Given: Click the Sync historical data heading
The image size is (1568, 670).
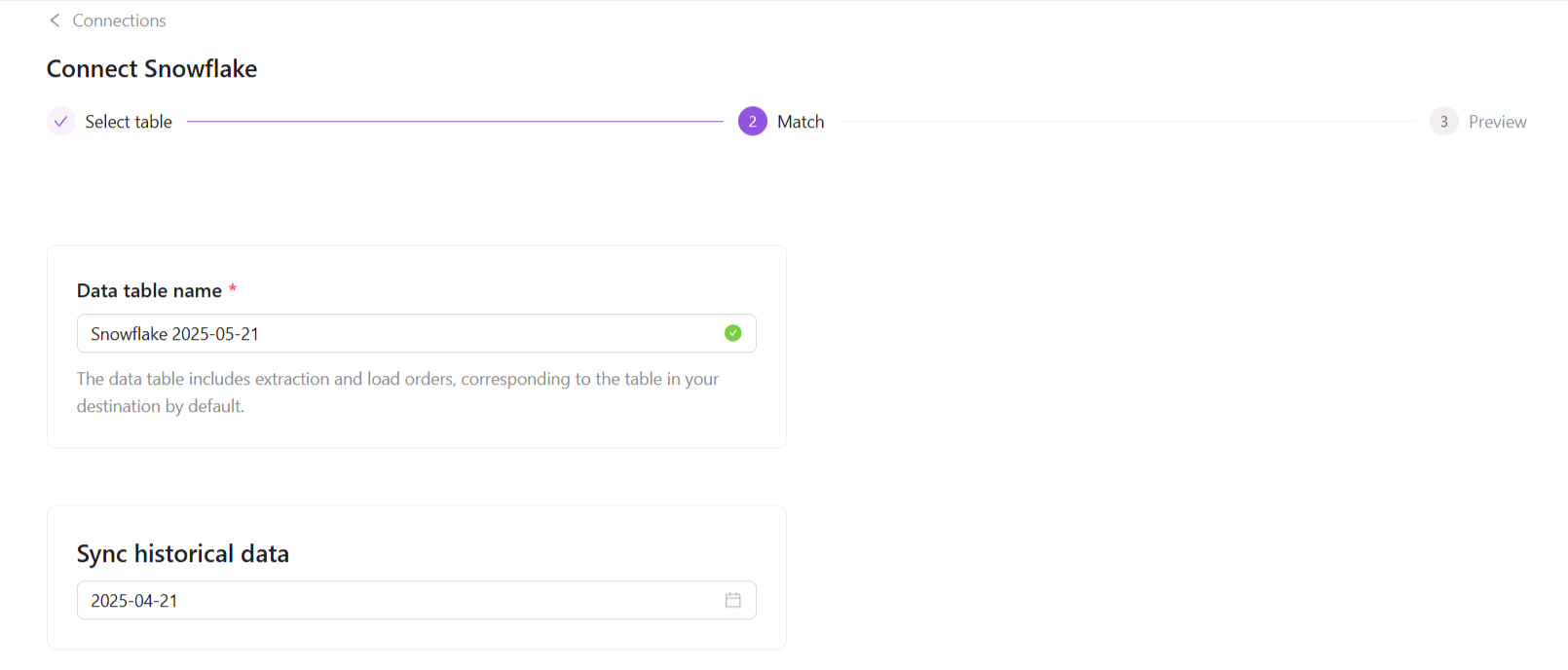Looking at the screenshot, I should (183, 554).
